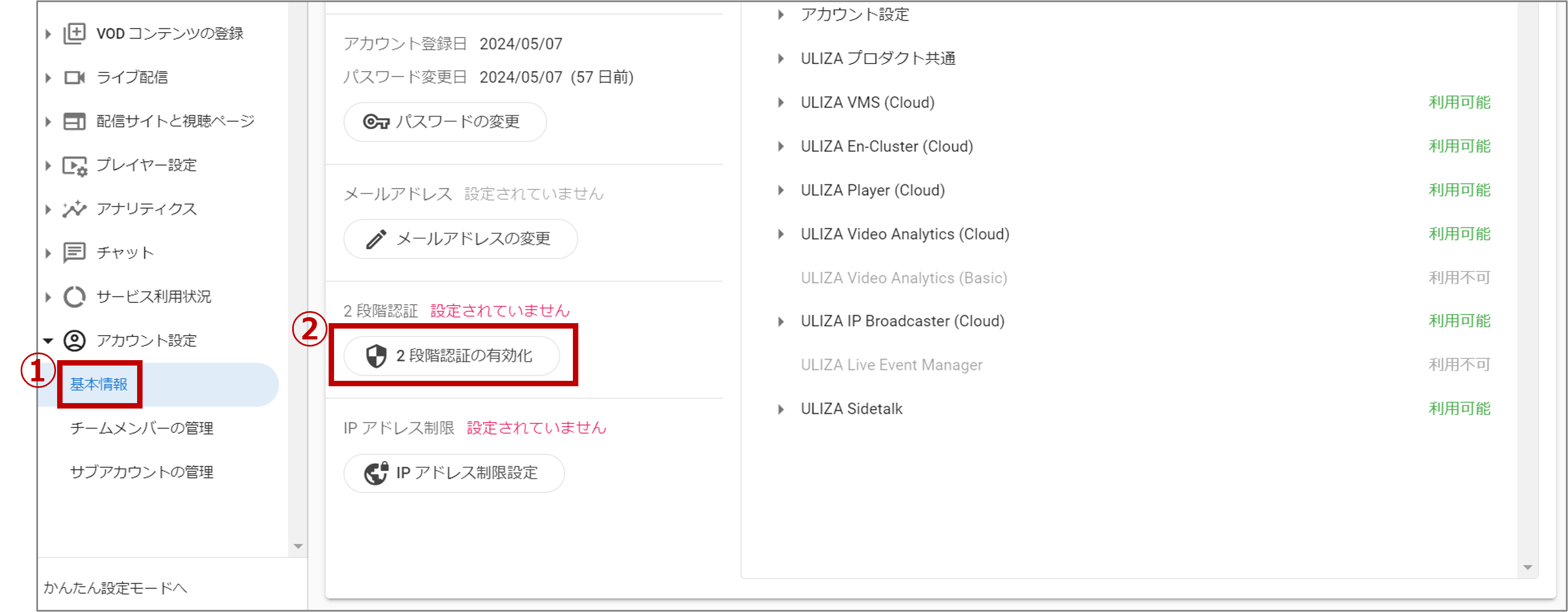The image size is (1568, 612).
Task: Open サブアカウントの管理 menu item
Action: [141, 472]
